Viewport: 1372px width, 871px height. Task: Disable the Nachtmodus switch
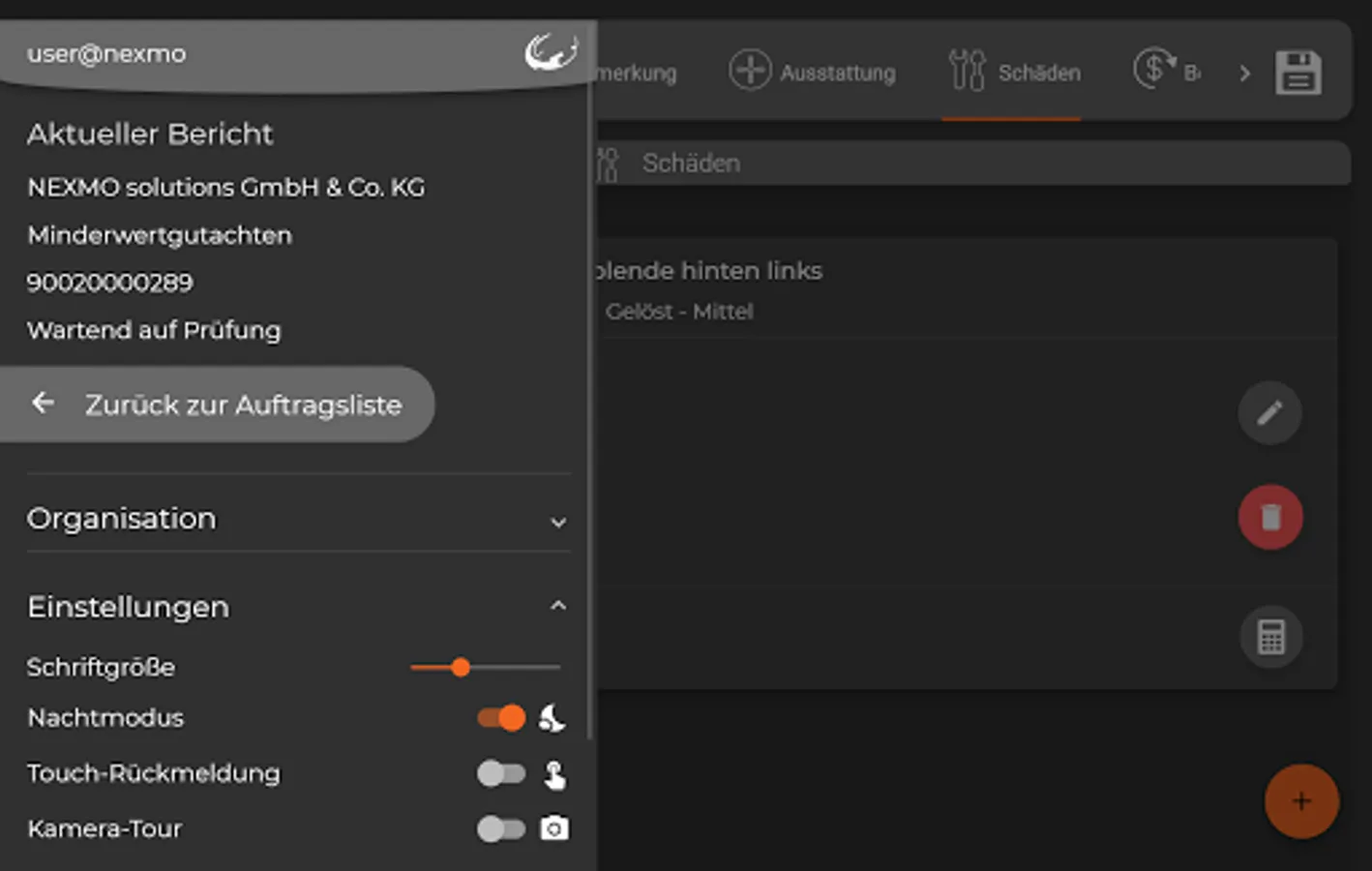[501, 718]
